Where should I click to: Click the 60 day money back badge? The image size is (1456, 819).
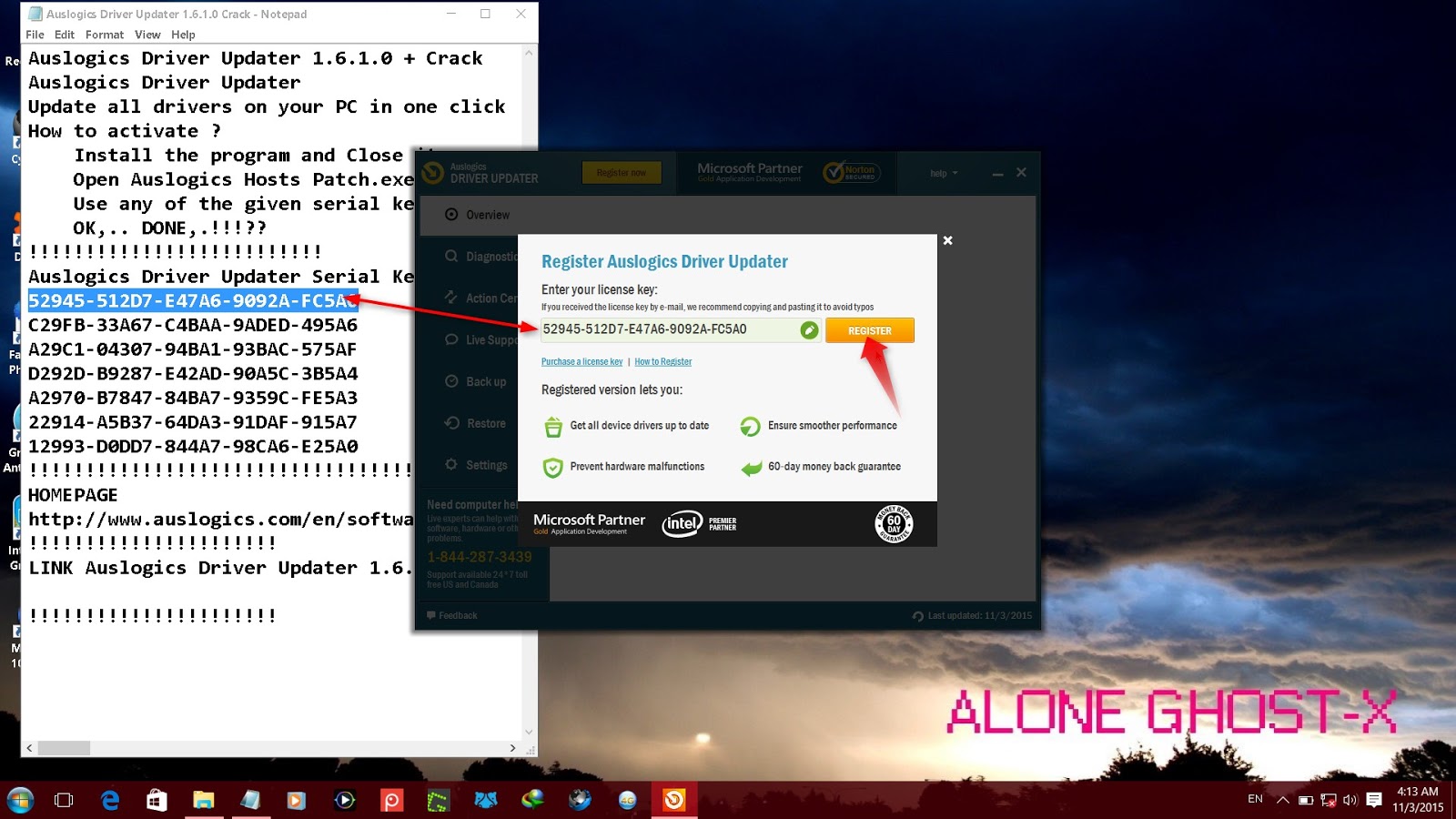pos(894,523)
